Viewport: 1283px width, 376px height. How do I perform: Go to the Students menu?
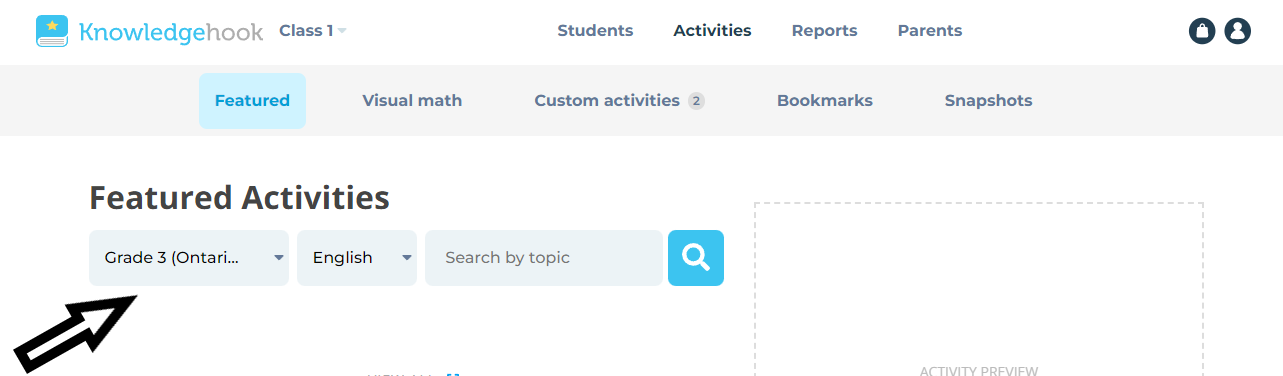pyautogui.click(x=595, y=31)
